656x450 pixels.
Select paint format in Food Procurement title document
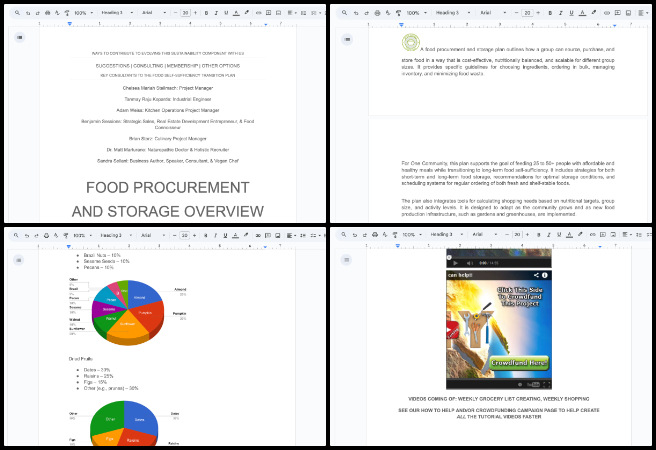pyautogui.click(x=67, y=13)
